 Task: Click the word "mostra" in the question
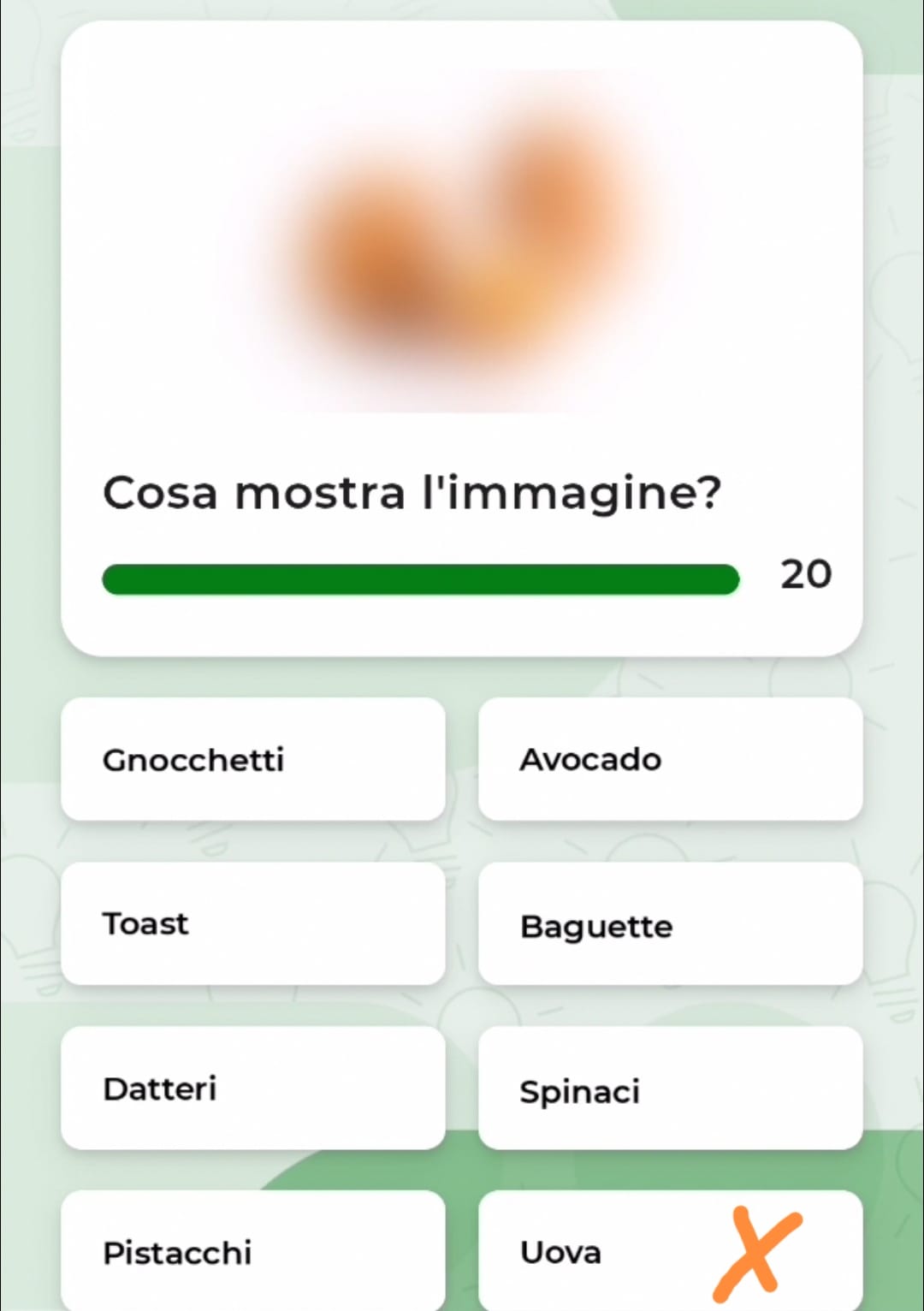tap(320, 494)
